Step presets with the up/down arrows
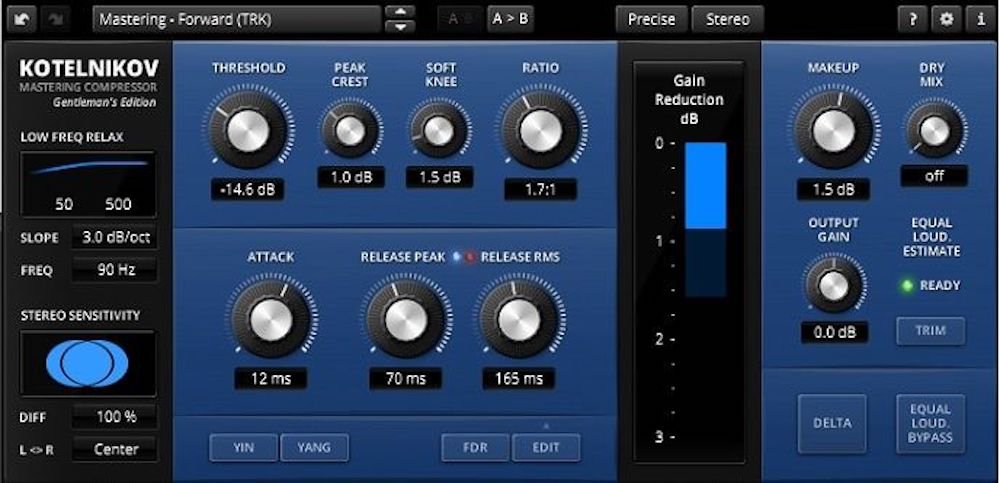1000x483 pixels. pos(400,19)
